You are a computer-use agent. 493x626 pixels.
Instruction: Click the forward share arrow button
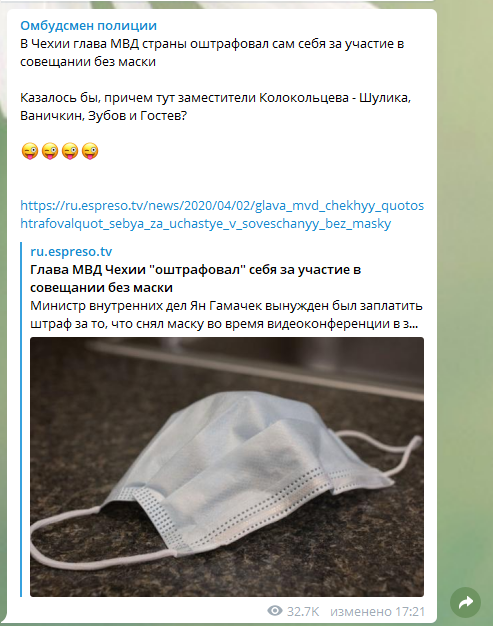click(x=465, y=602)
